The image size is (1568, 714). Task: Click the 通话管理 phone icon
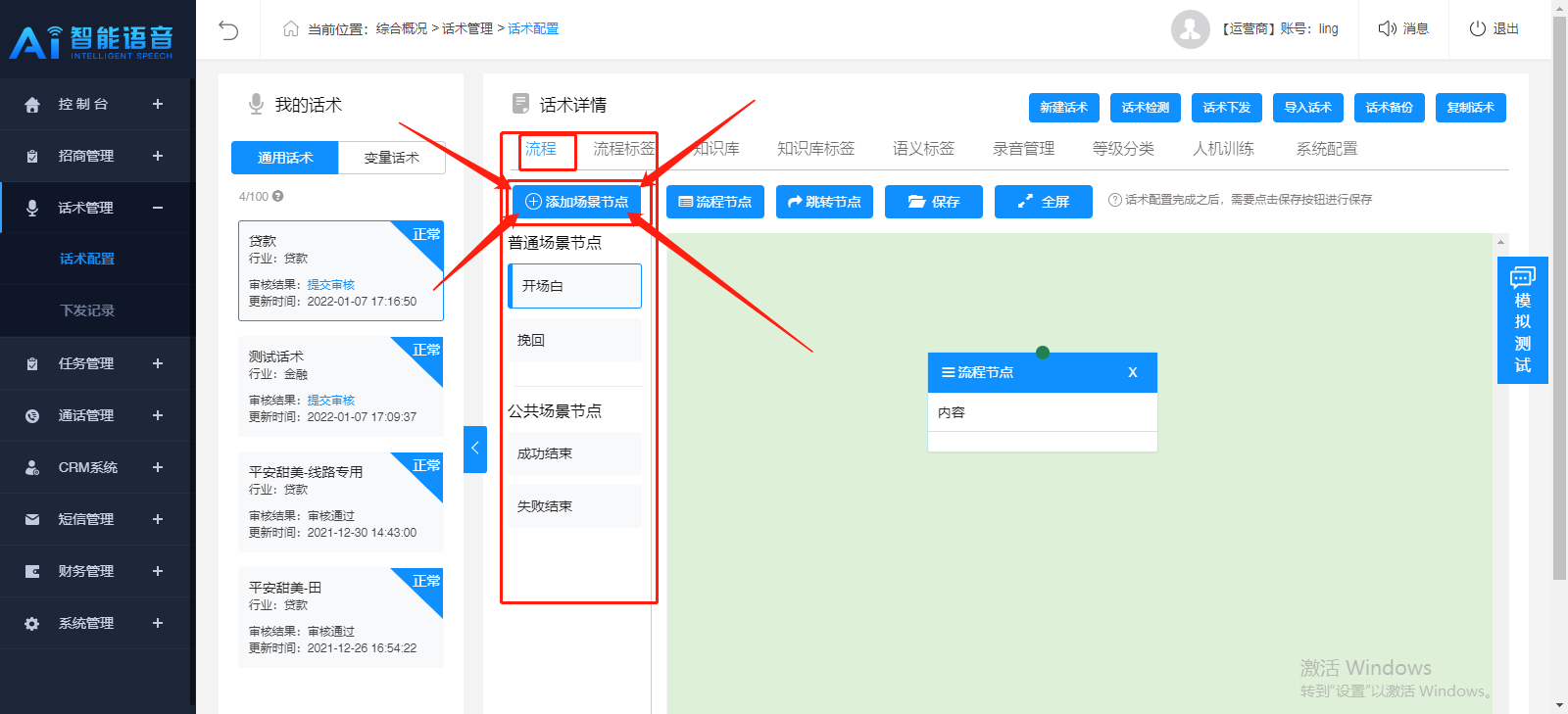(x=32, y=415)
